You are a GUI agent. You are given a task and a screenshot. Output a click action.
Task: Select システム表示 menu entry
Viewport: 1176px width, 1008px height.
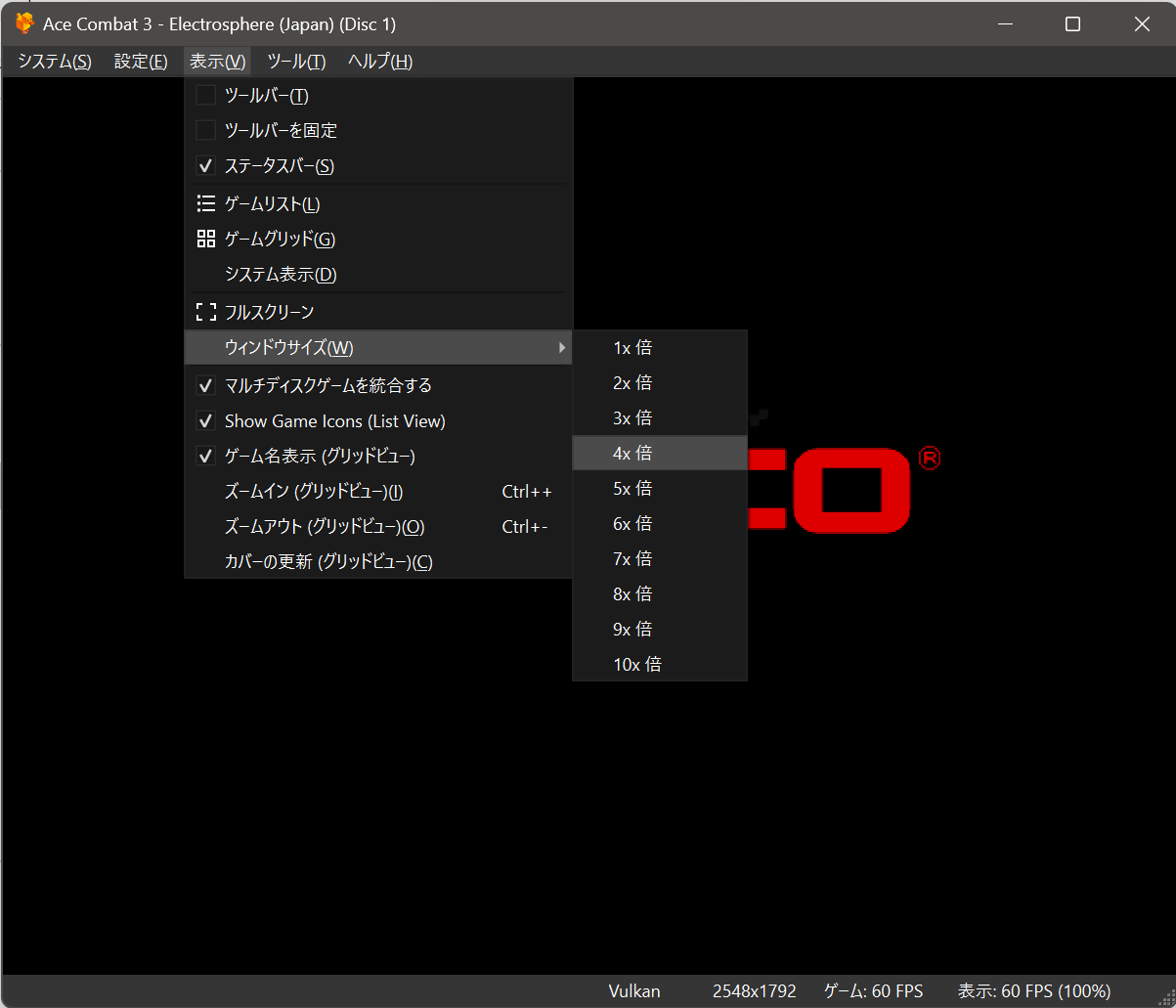(377, 275)
